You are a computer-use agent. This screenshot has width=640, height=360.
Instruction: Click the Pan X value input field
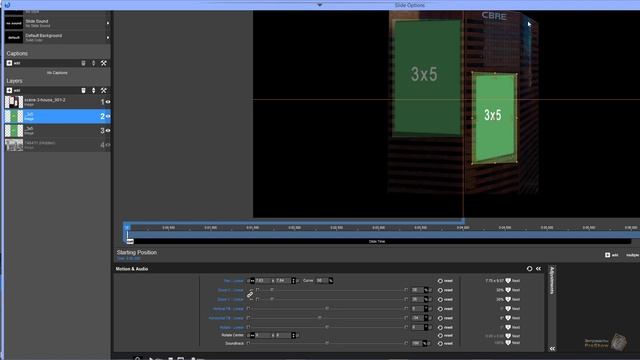click(x=263, y=281)
